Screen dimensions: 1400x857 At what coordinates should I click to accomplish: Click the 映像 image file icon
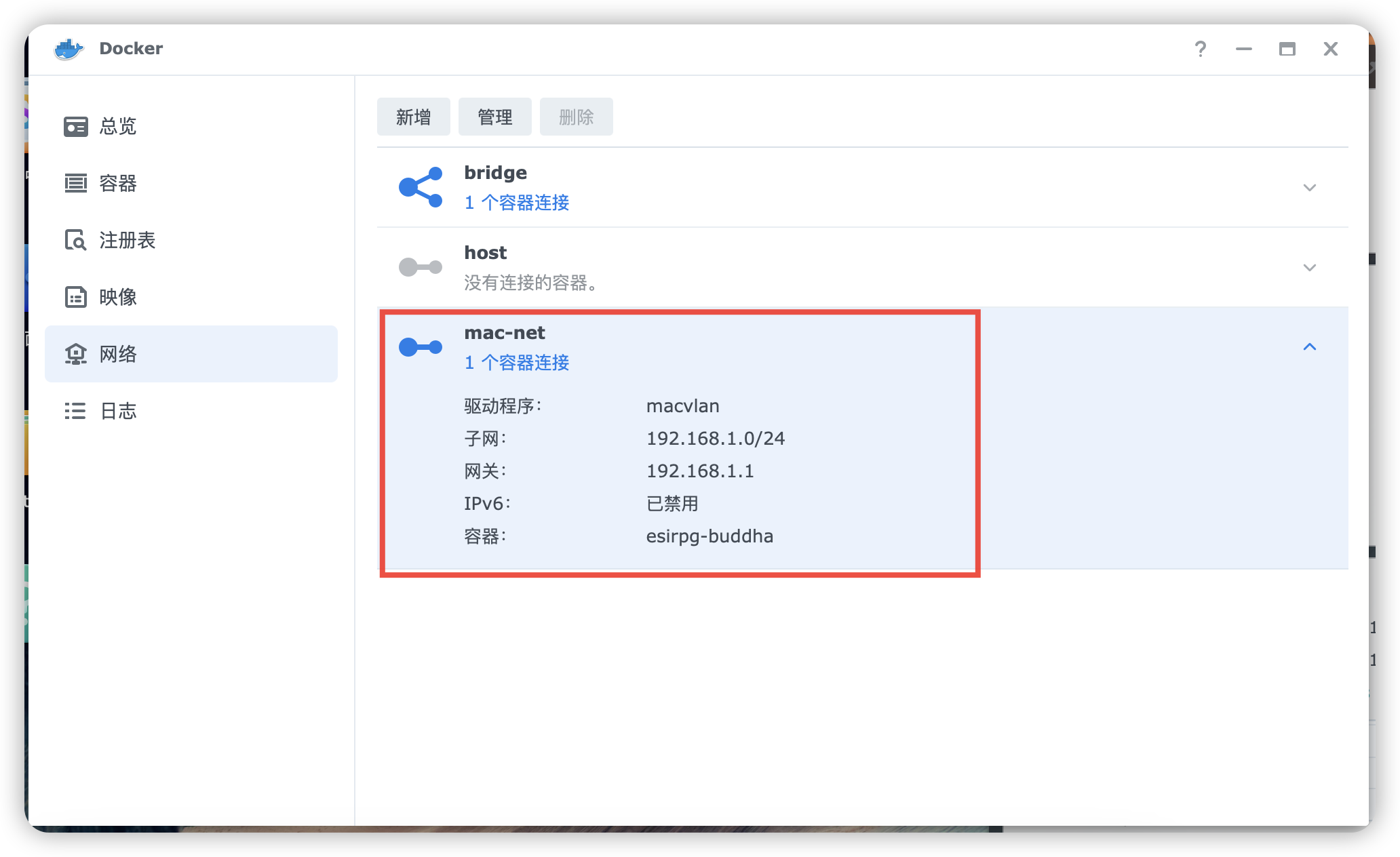click(x=76, y=297)
